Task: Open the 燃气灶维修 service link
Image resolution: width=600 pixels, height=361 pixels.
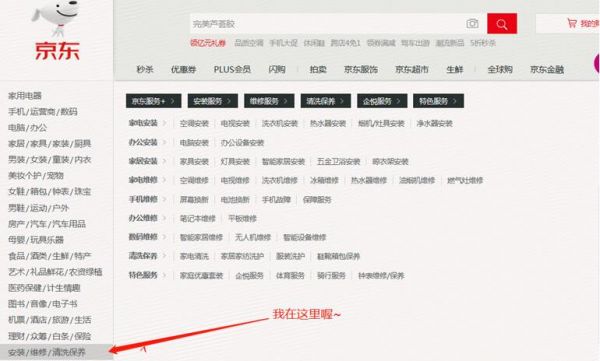Action: pyautogui.click(x=465, y=180)
